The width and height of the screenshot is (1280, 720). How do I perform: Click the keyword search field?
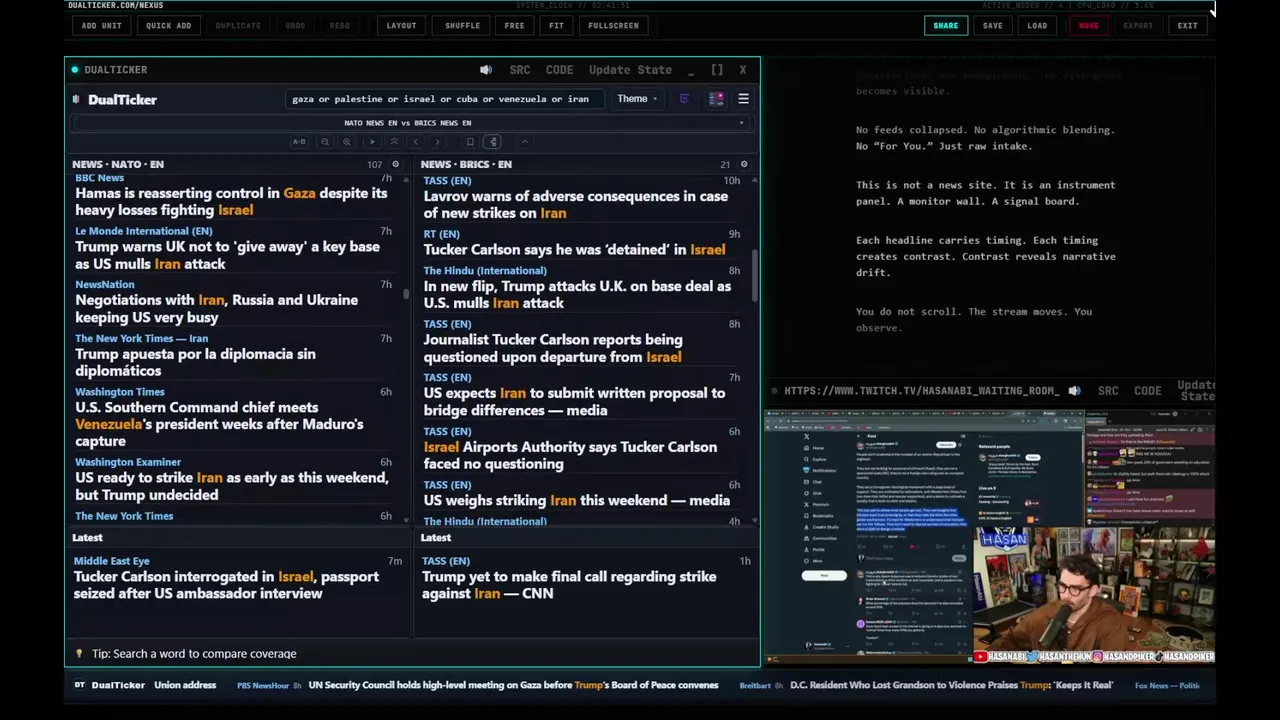pos(444,99)
